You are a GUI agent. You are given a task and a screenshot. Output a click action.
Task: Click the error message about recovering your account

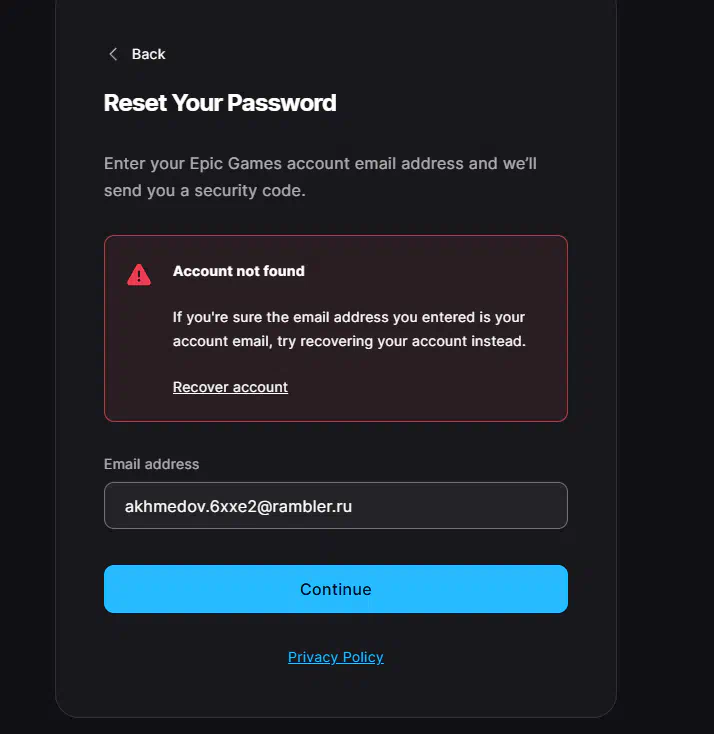(x=349, y=329)
